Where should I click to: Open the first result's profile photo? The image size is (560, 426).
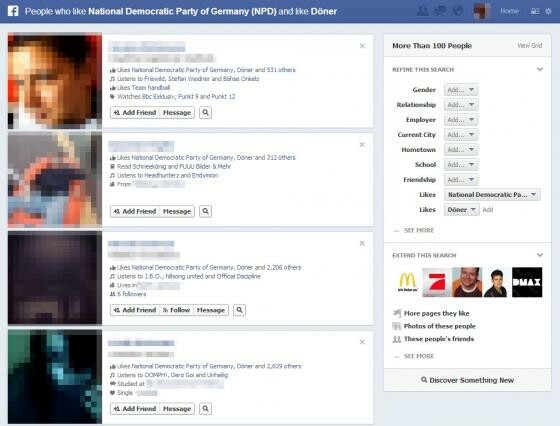pos(55,81)
